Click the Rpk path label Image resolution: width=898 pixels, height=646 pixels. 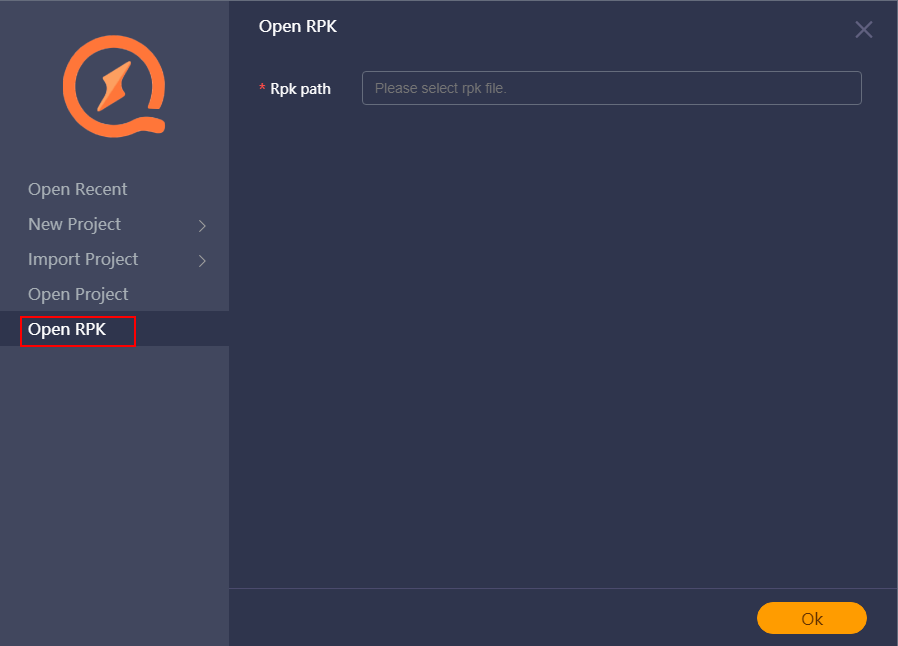coord(300,89)
